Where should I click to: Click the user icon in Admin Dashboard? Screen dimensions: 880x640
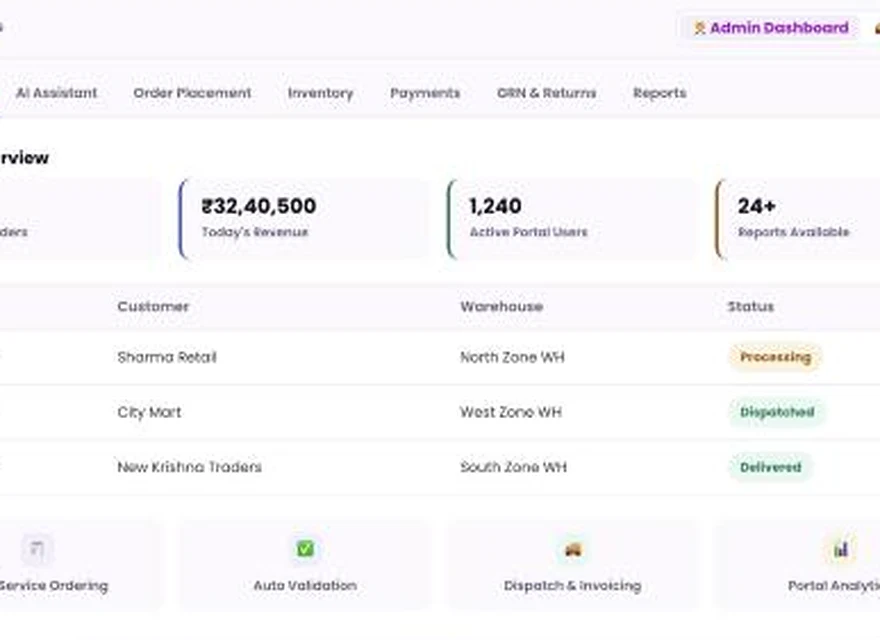[699, 28]
